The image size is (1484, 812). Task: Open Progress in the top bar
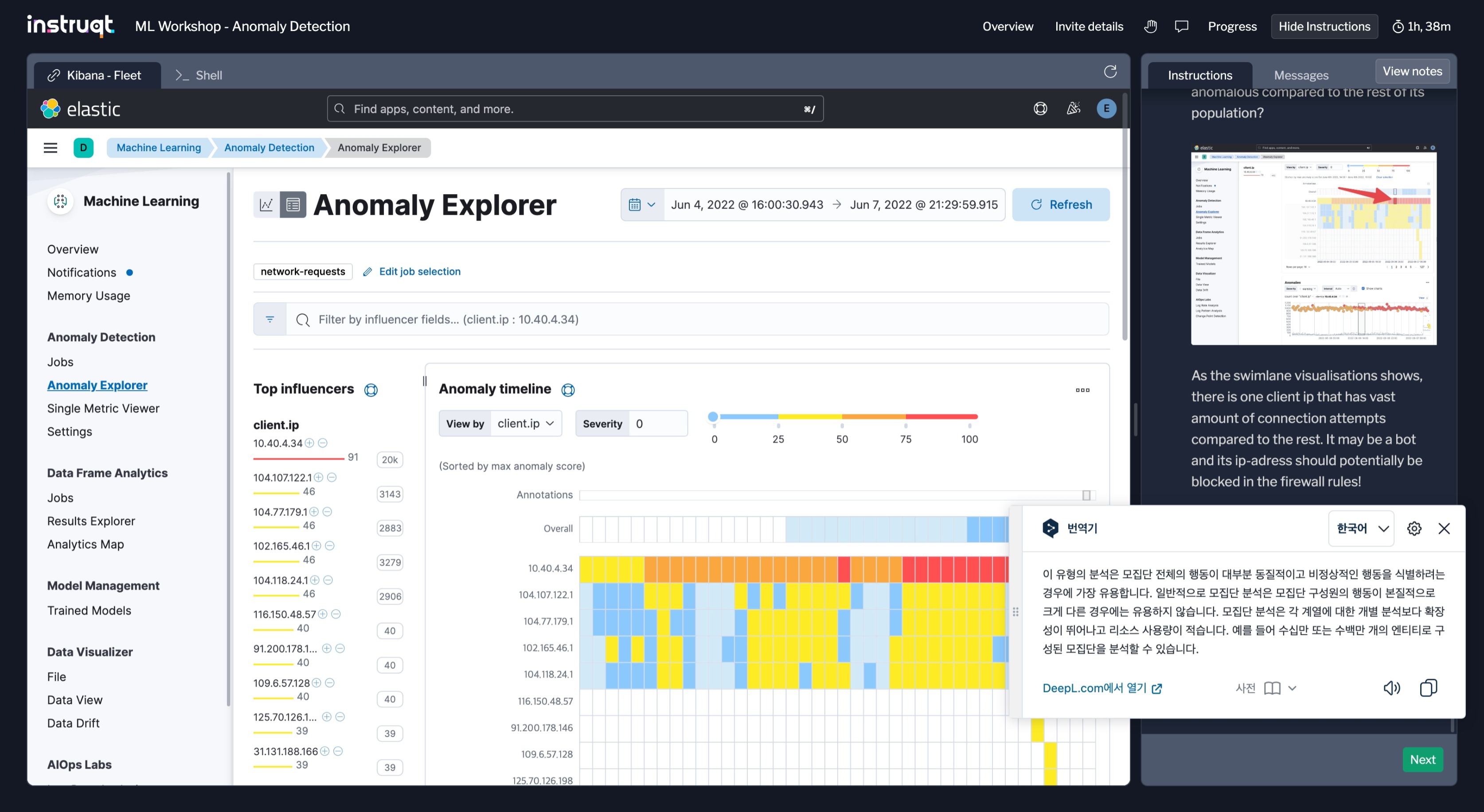pos(1232,27)
